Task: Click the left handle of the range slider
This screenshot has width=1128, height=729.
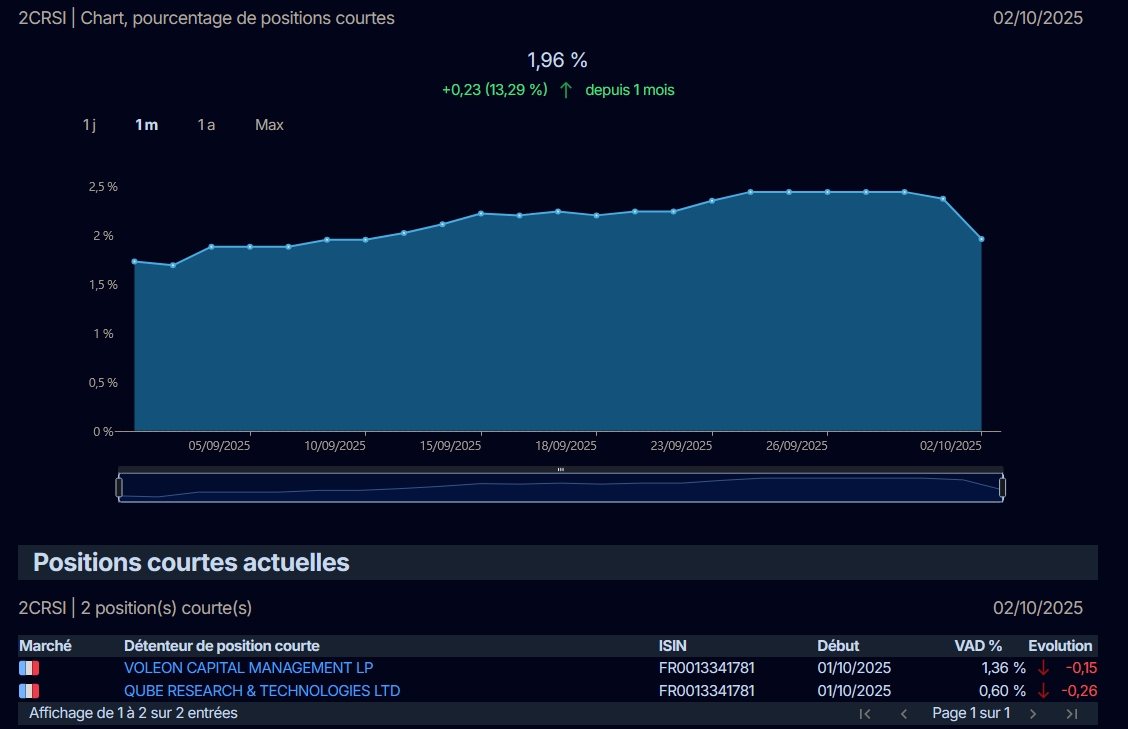Action: click(119, 487)
